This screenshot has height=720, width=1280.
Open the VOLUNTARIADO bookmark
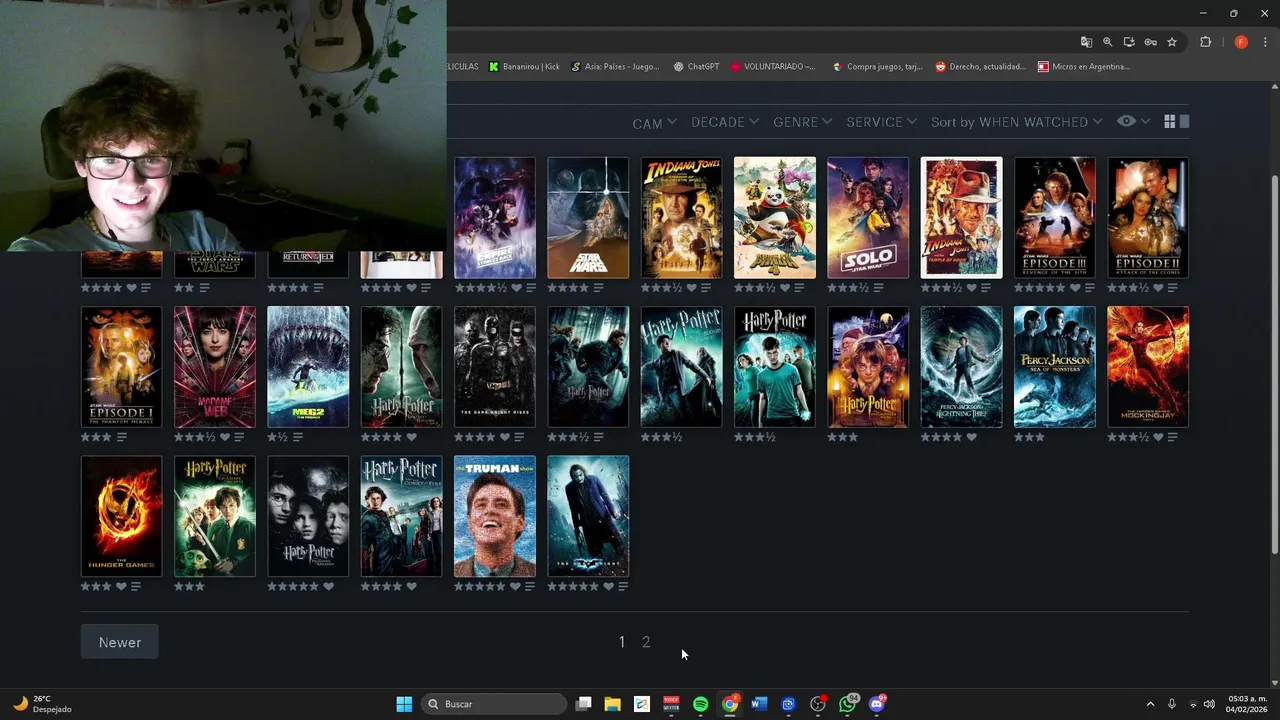tap(773, 67)
